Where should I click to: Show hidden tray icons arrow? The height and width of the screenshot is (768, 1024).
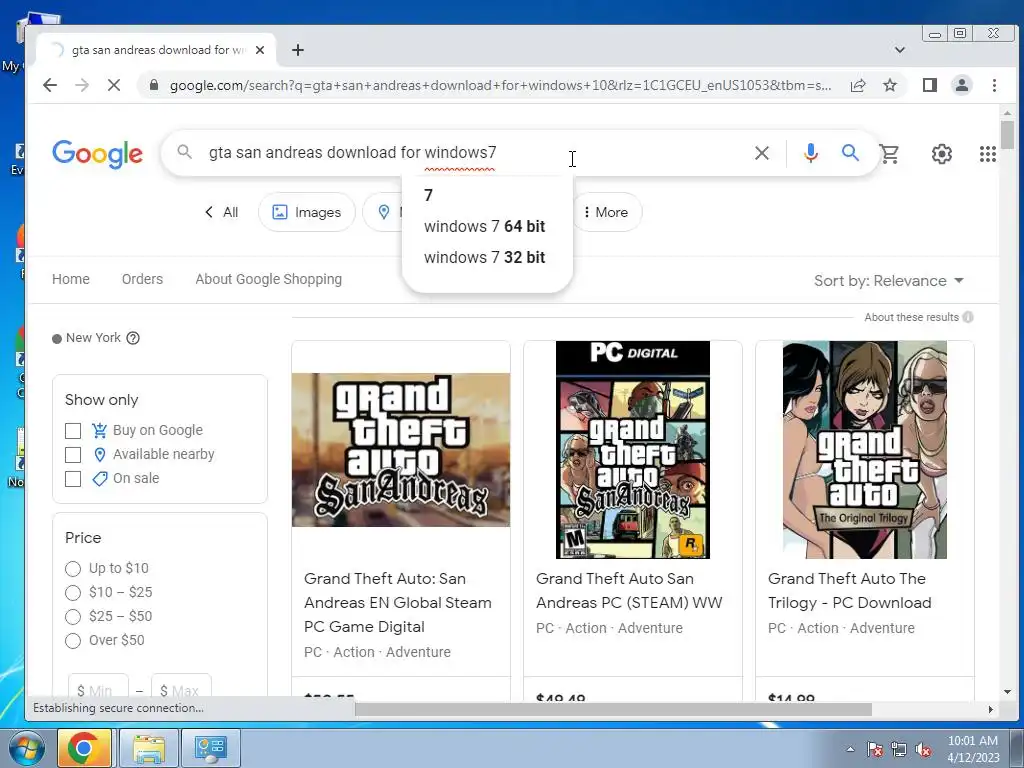pos(850,750)
